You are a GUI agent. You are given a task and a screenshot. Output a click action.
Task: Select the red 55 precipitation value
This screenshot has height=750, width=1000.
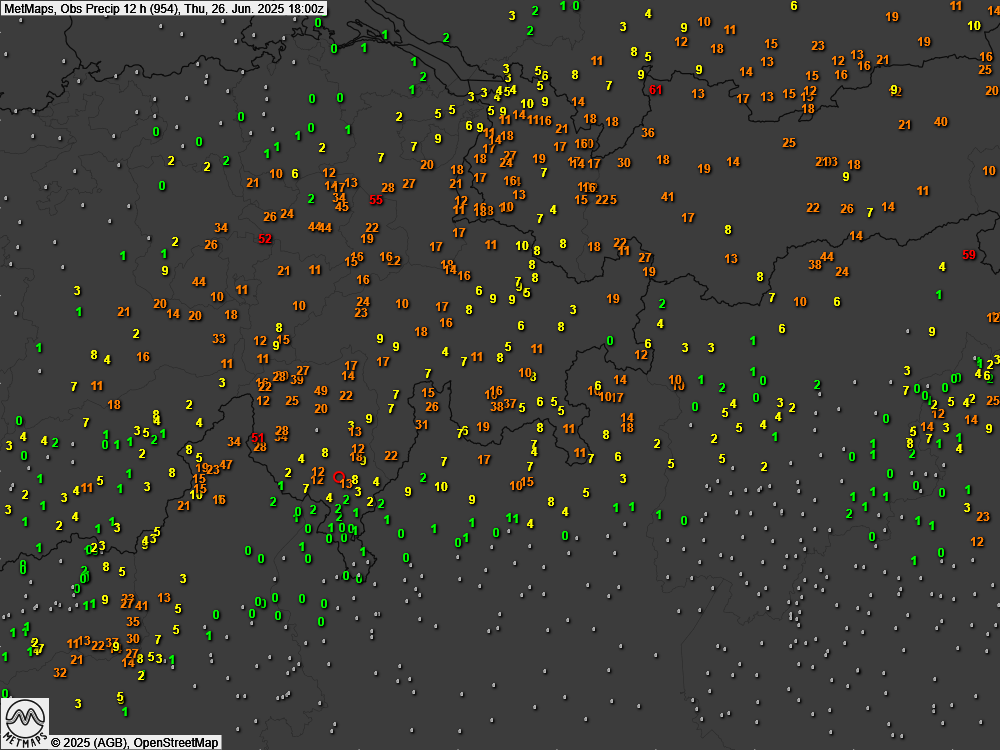coord(376,200)
